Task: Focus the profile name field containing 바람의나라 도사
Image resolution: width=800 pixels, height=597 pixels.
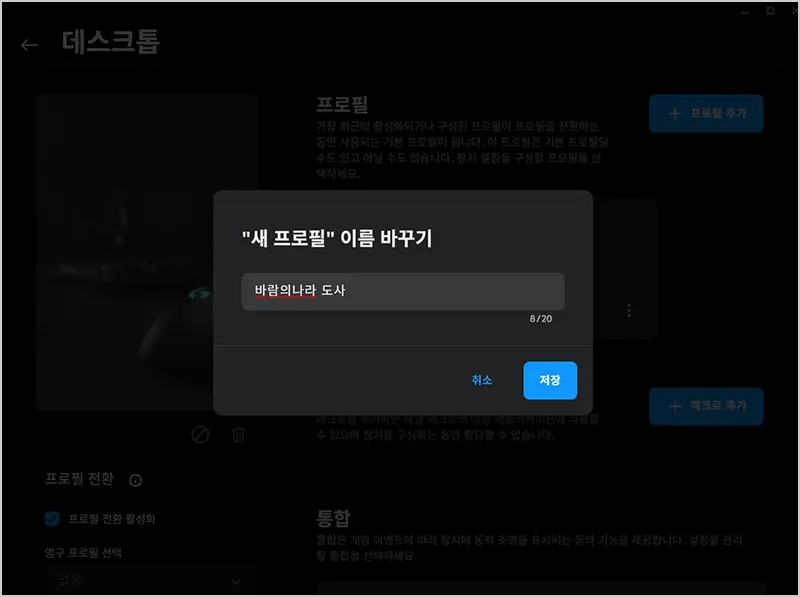Action: coord(402,291)
